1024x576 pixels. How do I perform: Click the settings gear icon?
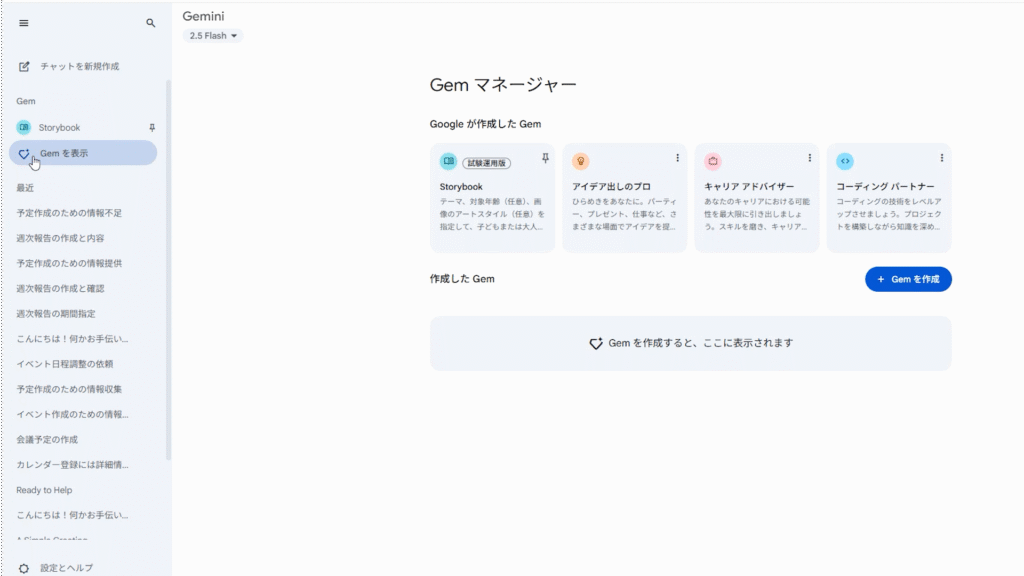click(x=24, y=568)
